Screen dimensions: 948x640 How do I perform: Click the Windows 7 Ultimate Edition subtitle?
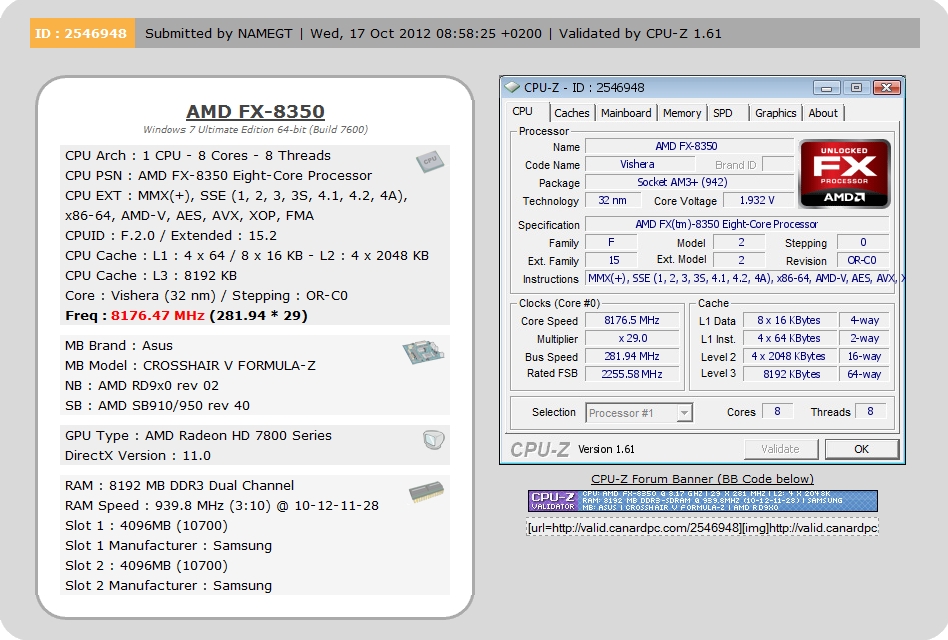255,129
